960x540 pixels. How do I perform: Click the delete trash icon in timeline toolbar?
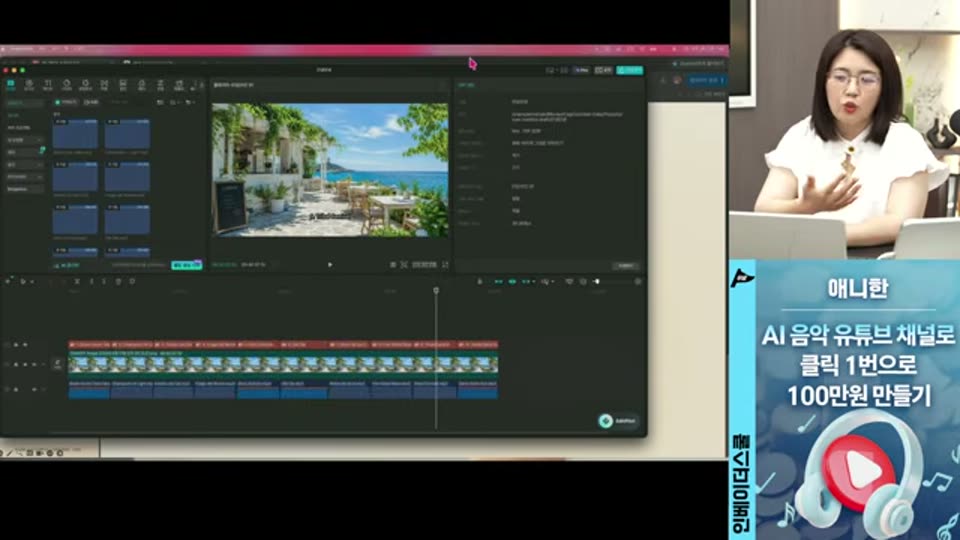(119, 282)
